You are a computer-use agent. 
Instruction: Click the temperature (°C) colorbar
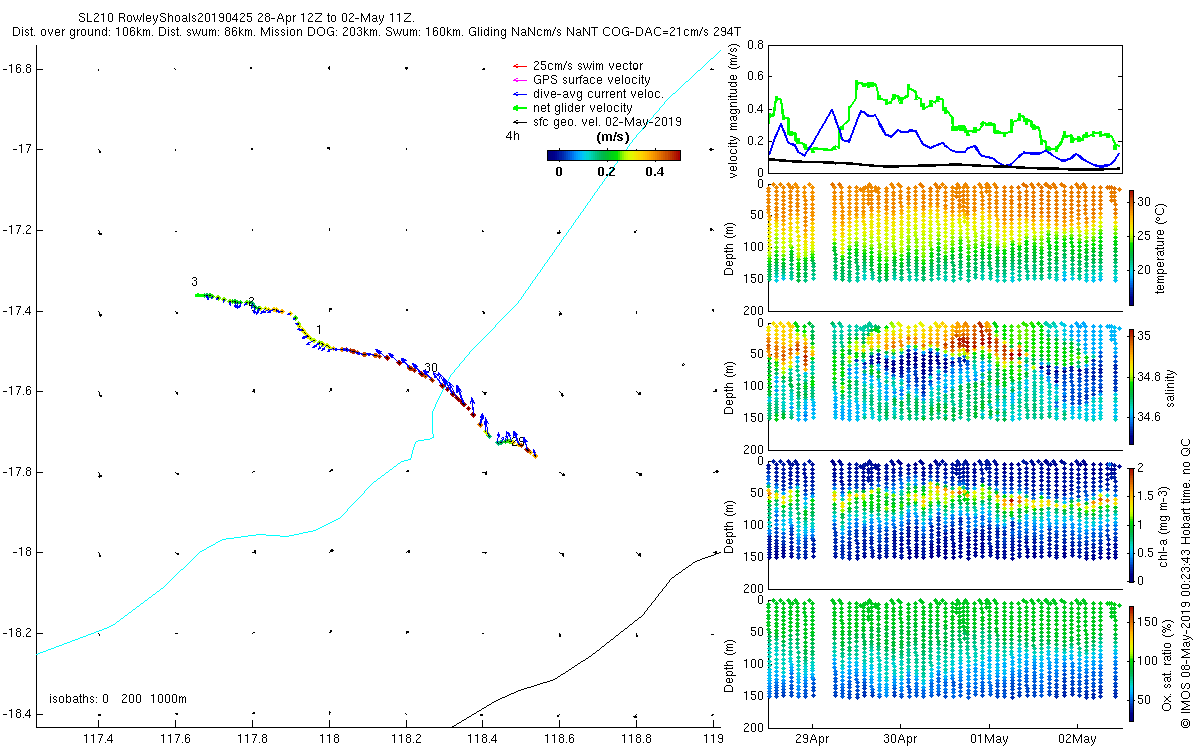(x=1132, y=246)
